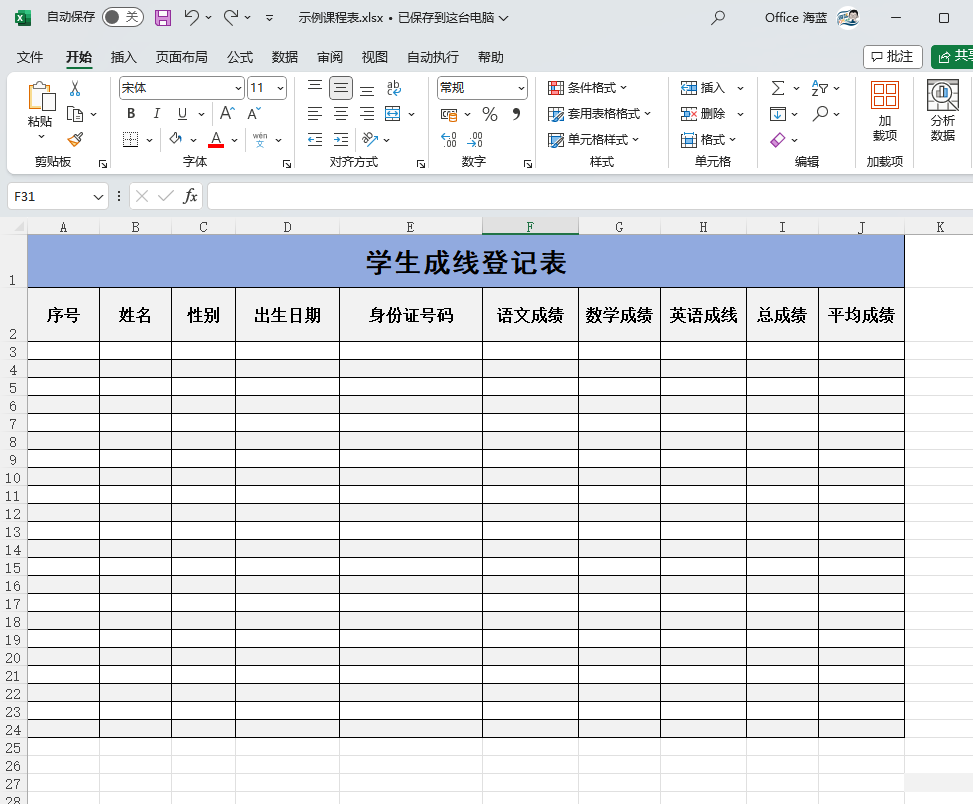Apply red font color A swatch

click(x=216, y=140)
